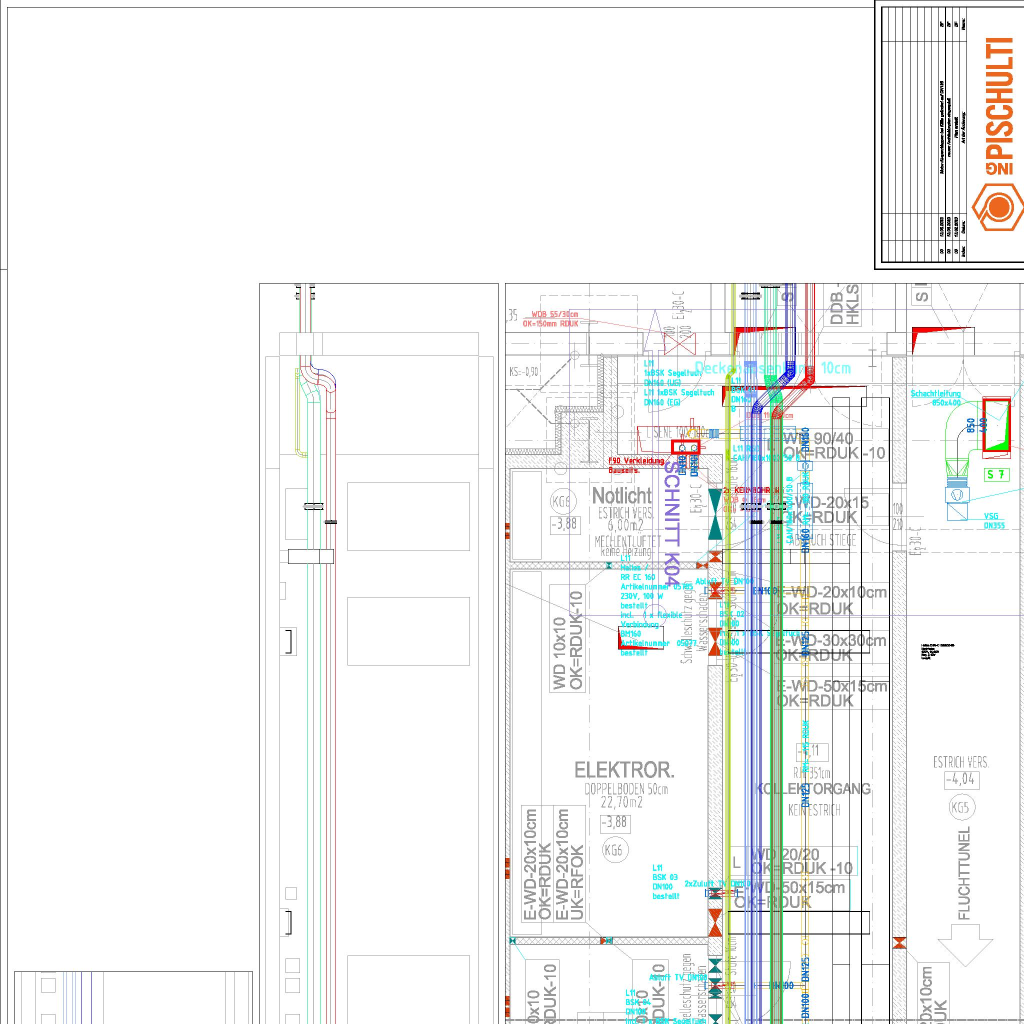Image resolution: width=1024 pixels, height=1024 pixels.
Task: Click the red "WDB 55/30cm" annotation
Action: click(554, 315)
